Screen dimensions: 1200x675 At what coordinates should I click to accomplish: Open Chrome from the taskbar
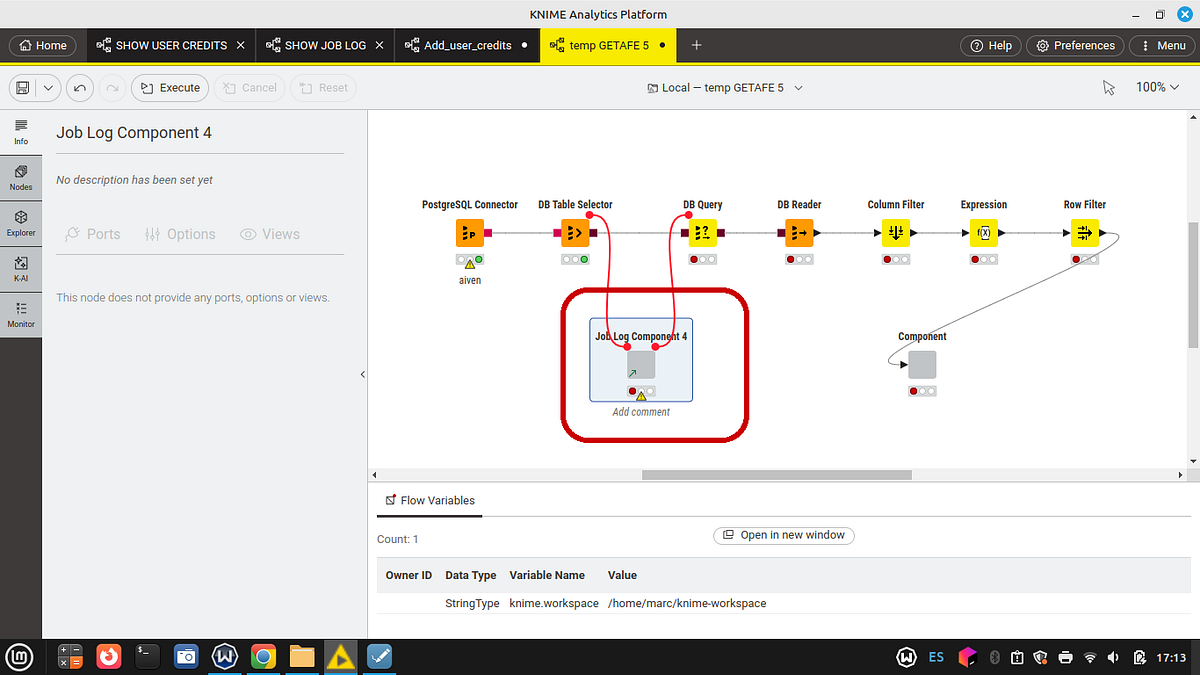pos(263,656)
